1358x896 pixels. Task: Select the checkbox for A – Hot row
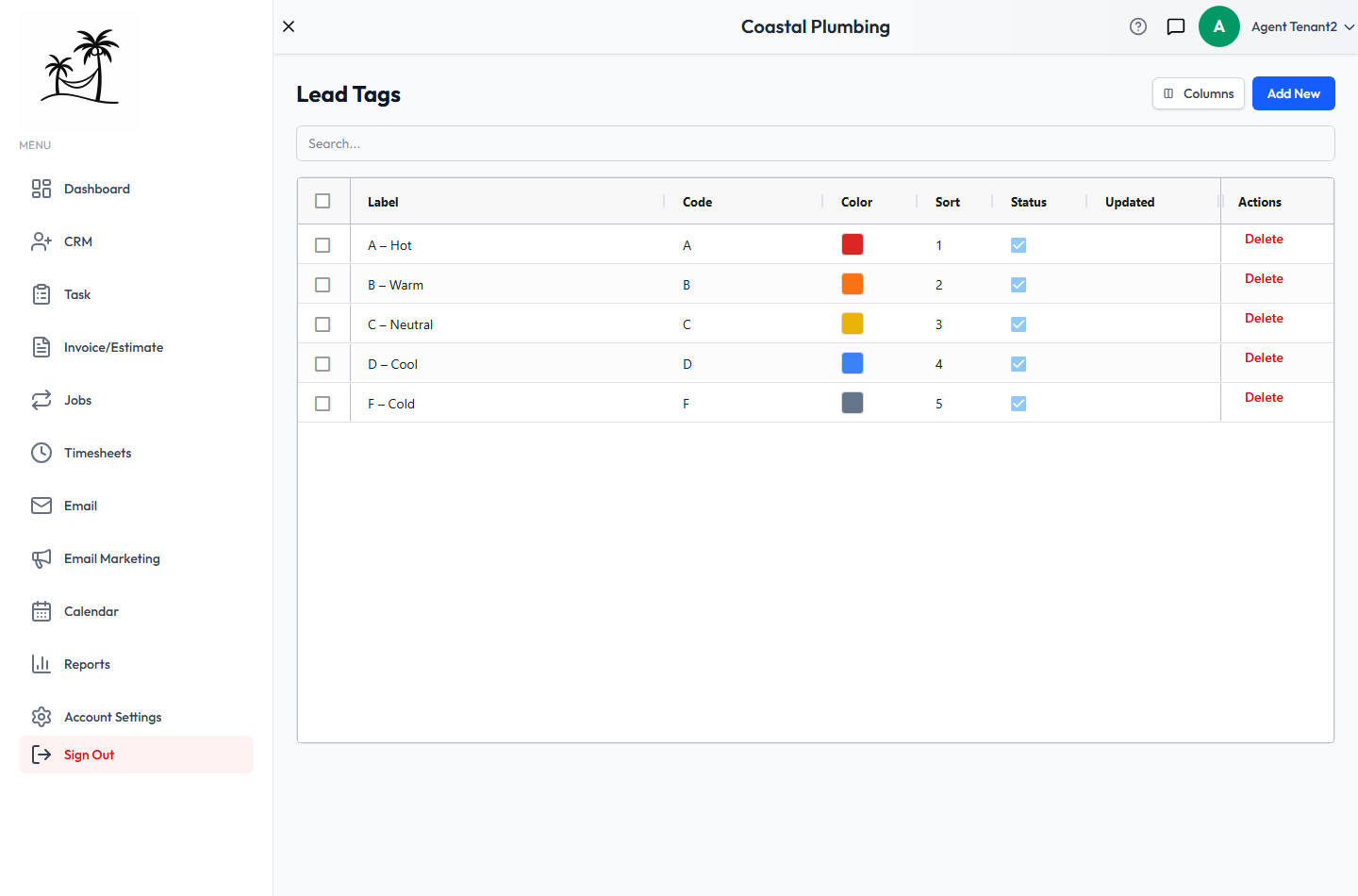pyautogui.click(x=323, y=245)
